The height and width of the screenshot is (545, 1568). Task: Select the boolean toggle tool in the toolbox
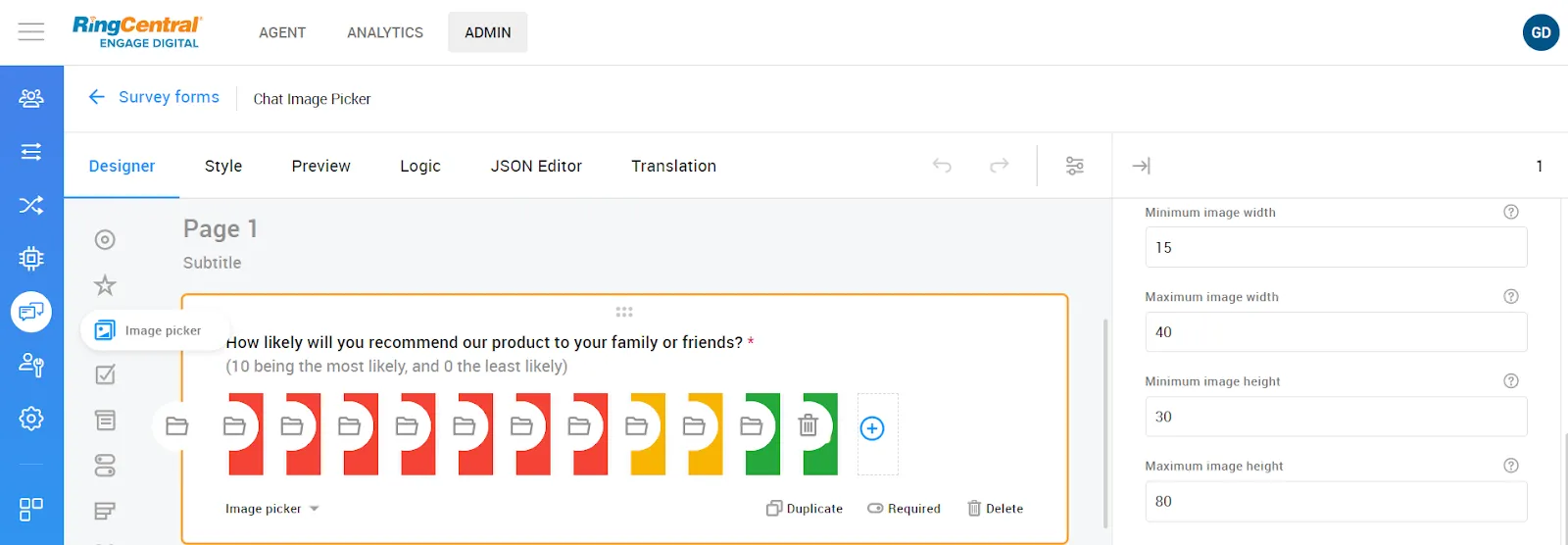tap(105, 465)
